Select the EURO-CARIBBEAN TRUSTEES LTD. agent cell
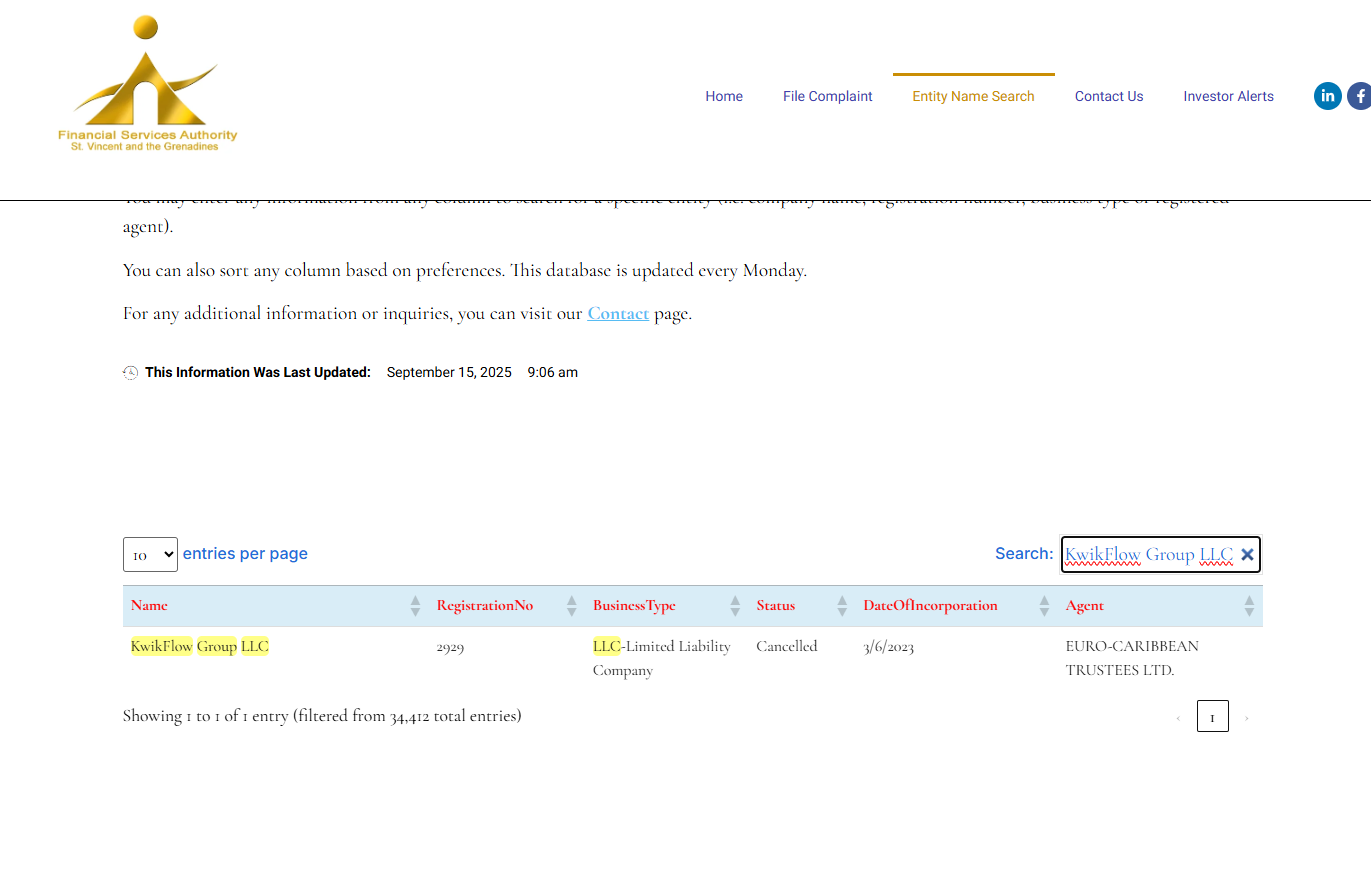Image resolution: width=1371 pixels, height=873 pixels. (x=1132, y=658)
